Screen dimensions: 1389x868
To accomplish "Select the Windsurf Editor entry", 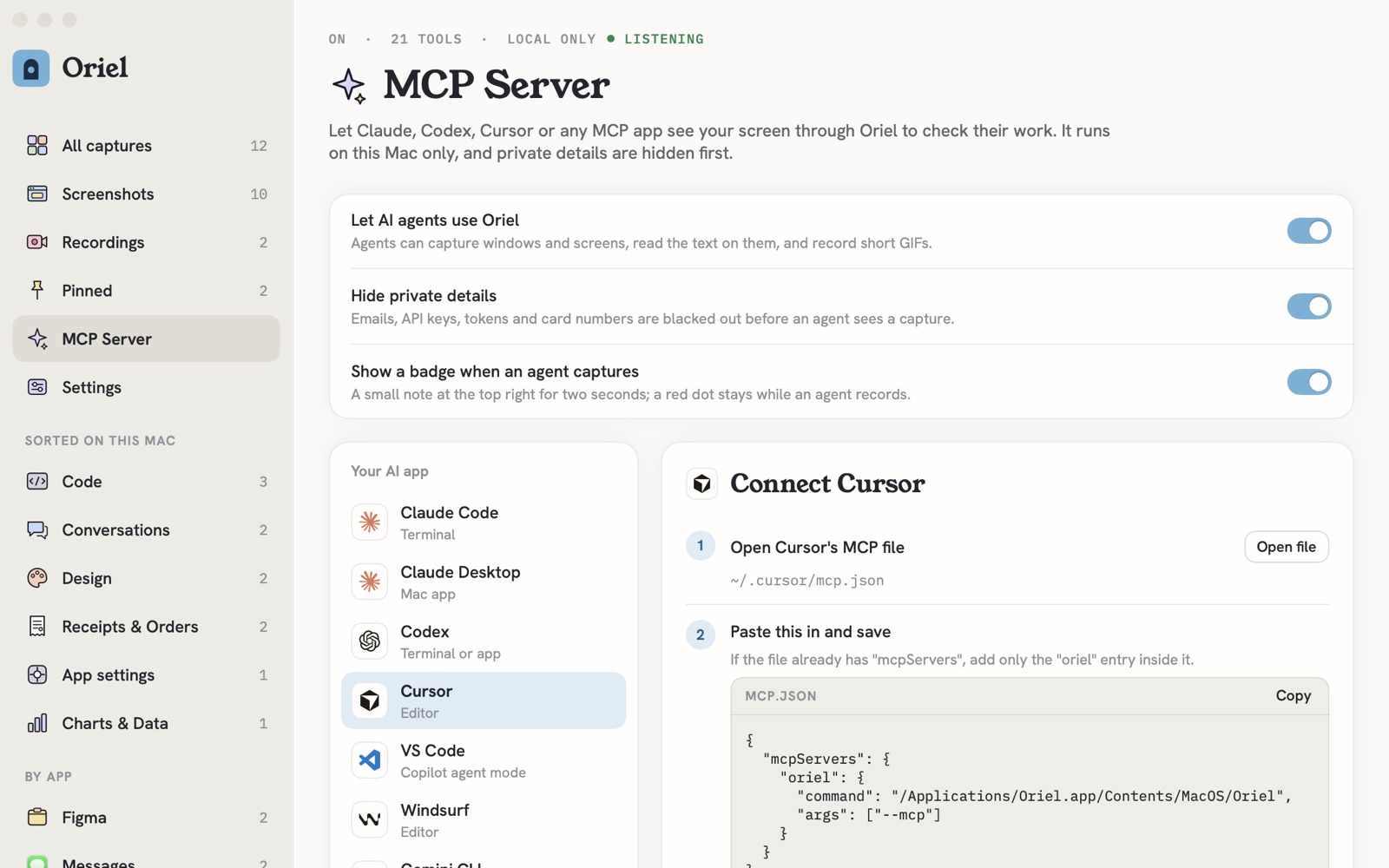I will point(484,819).
